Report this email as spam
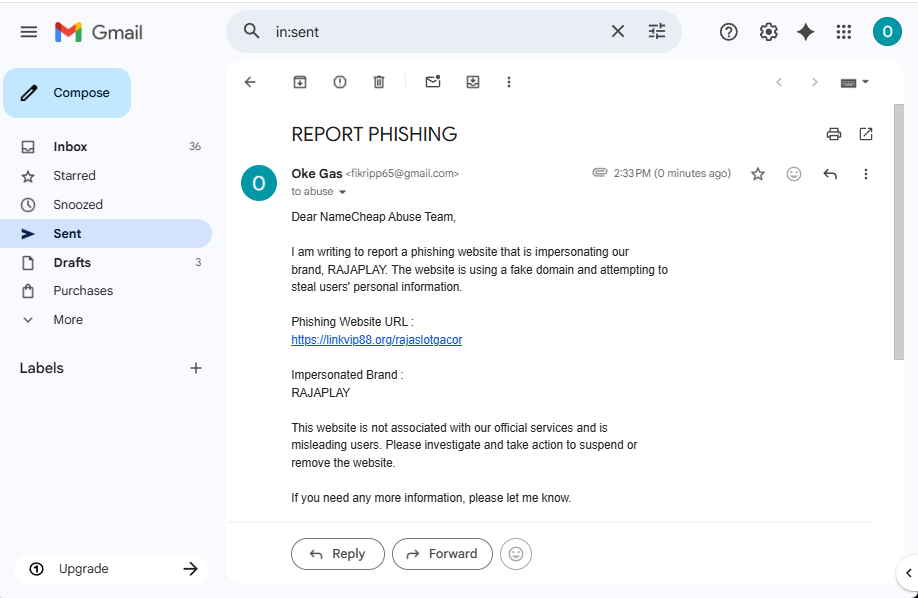 [340, 82]
